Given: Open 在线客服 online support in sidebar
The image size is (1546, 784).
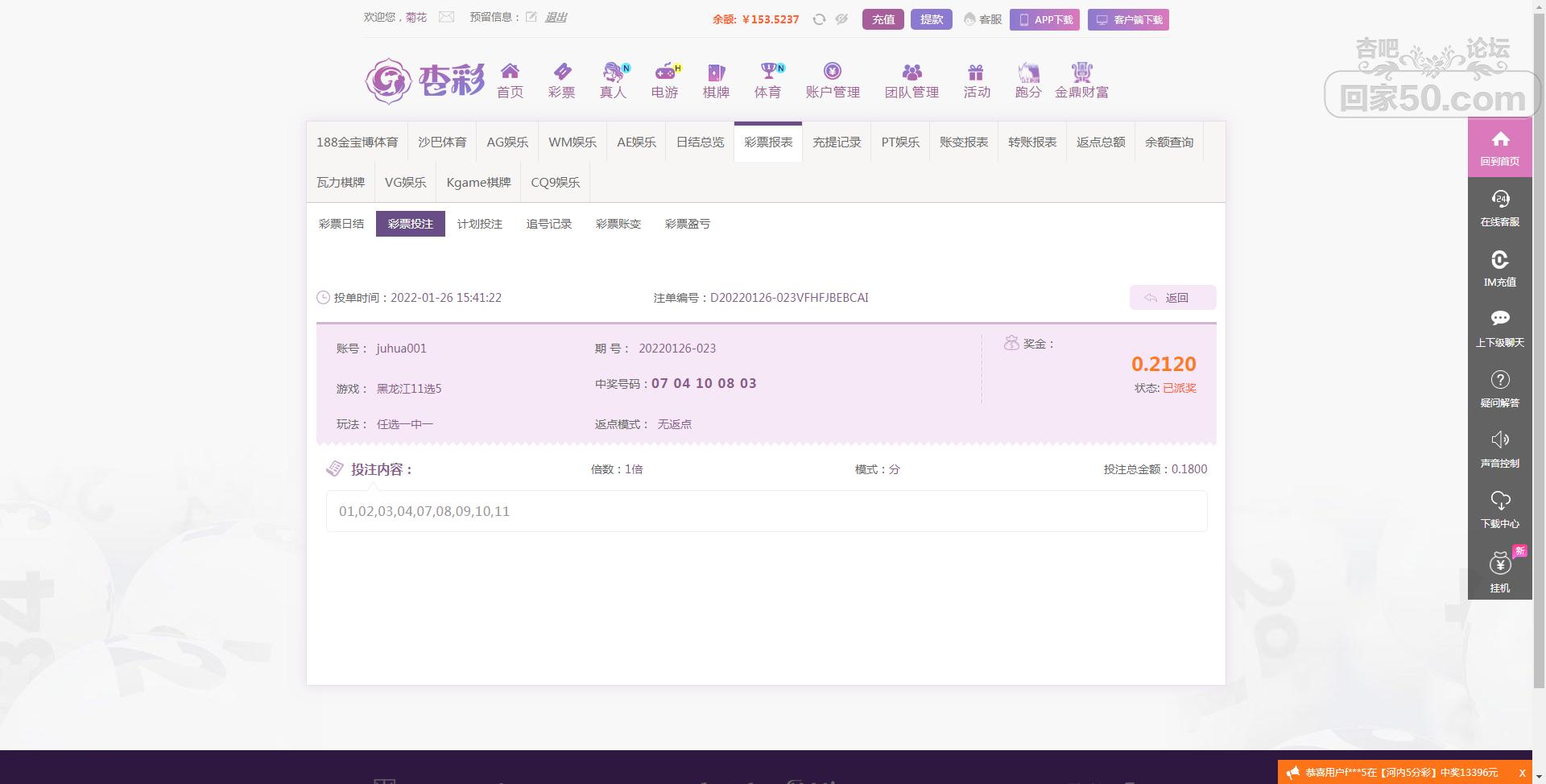Looking at the screenshot, I should [1499, 208].
